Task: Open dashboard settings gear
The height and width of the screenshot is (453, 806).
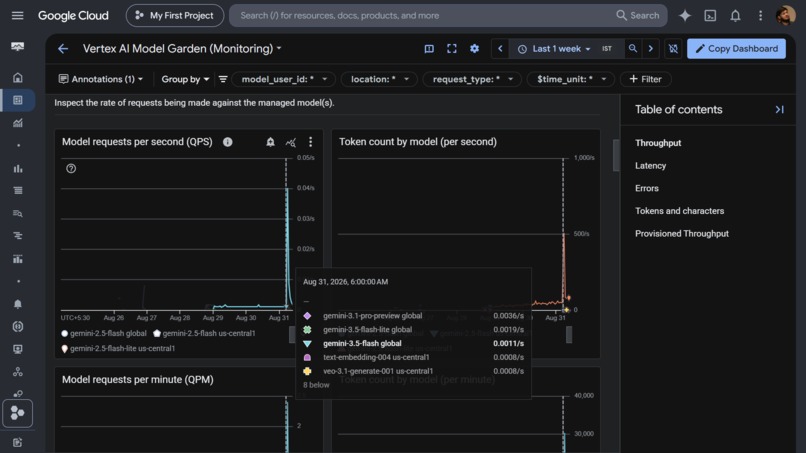Action: (474, 48)
